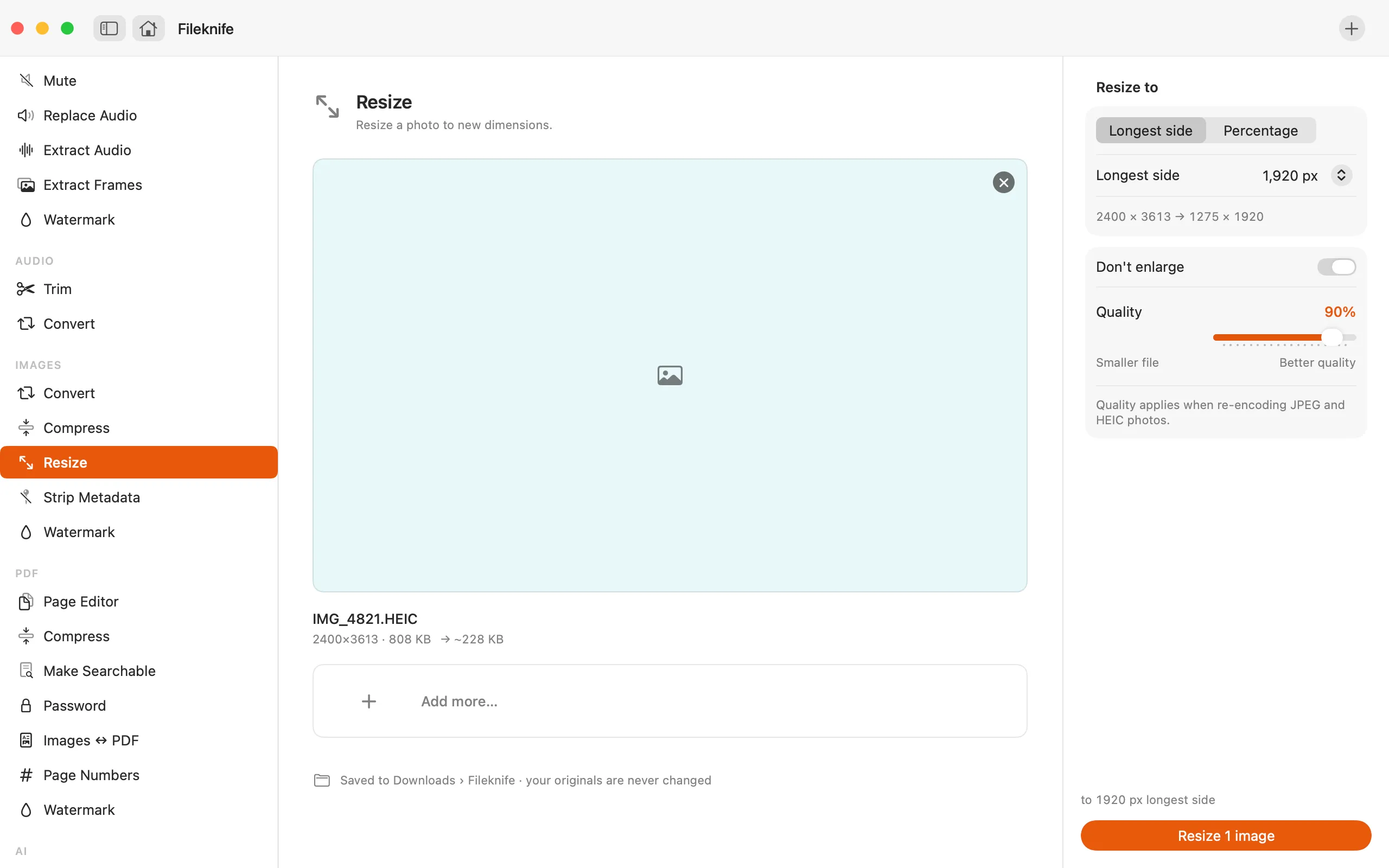Click the IMG_4821.HEIC file name
Image resolution: width=1389 pixels, height=868 pixels.
[x=365, y=619]
